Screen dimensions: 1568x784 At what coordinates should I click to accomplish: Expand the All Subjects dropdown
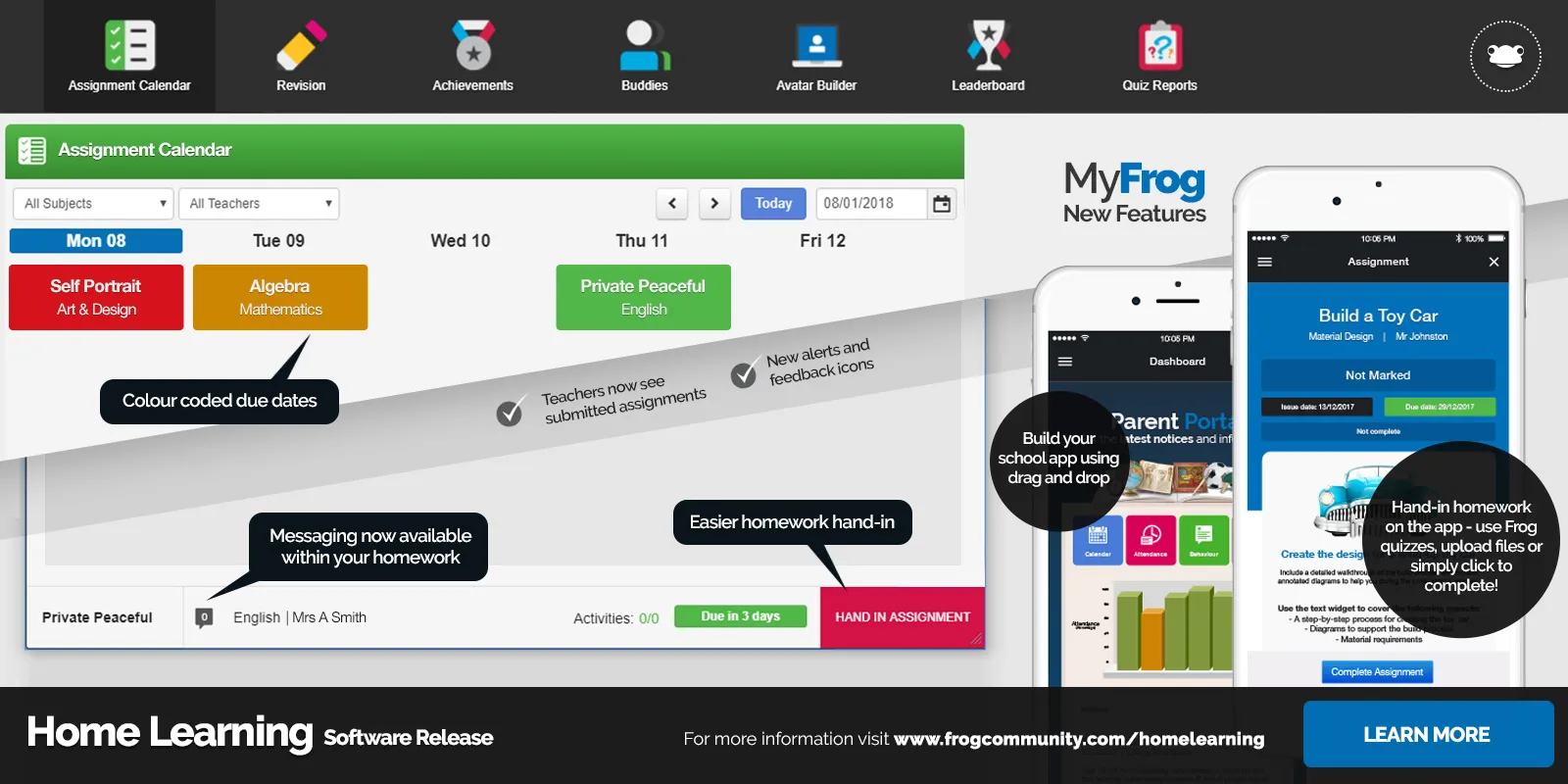pos(93,204)
